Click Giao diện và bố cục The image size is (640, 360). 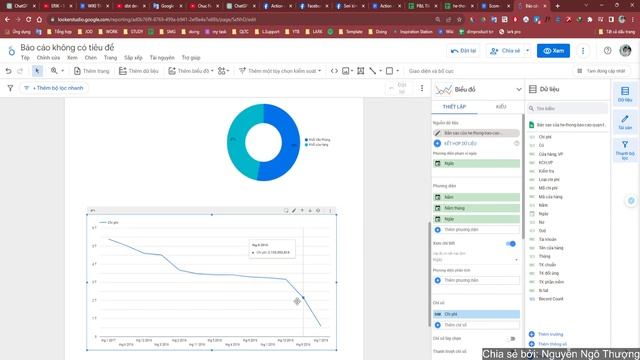(431, 71)
